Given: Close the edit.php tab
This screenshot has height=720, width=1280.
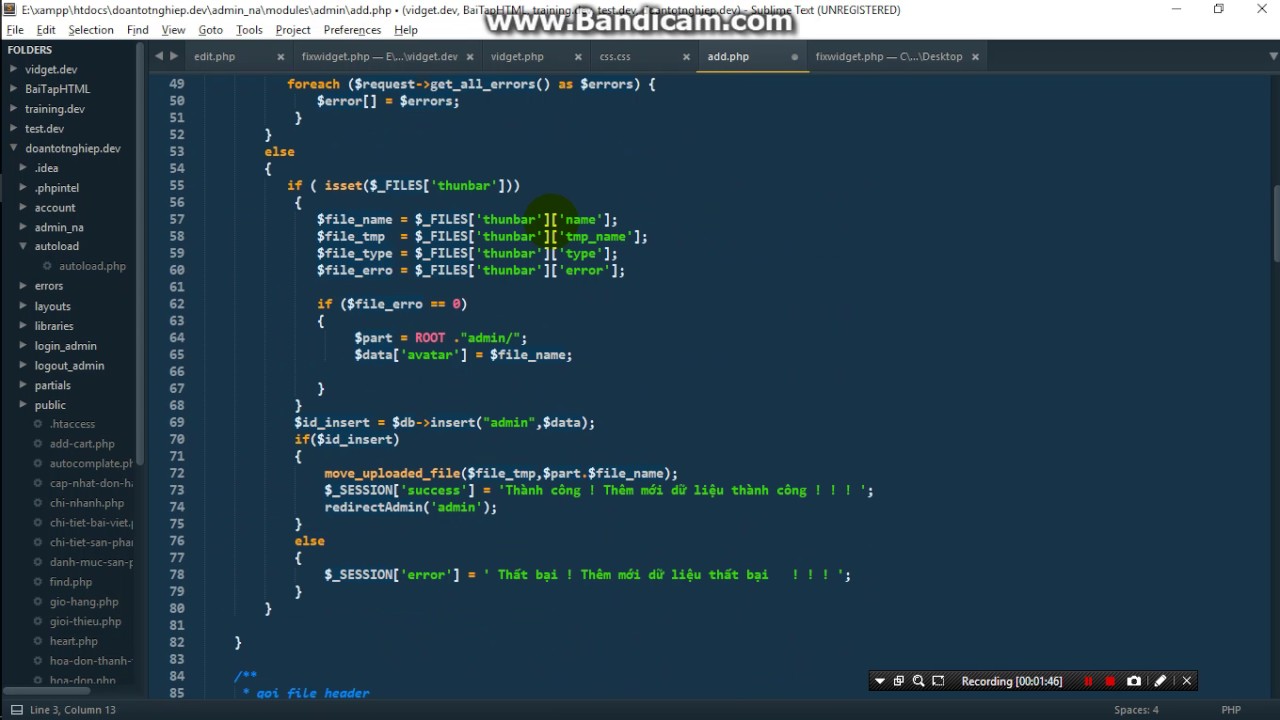Looking at the screenshot, I should click(x=280, y=57).
